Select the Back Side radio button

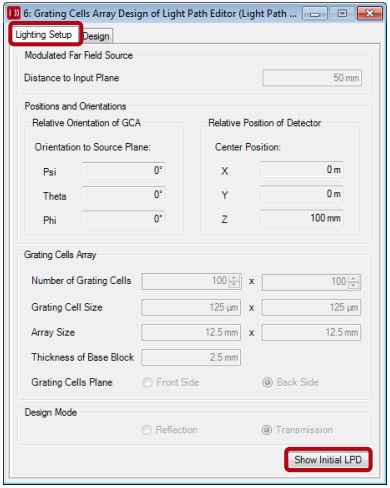[x=267, y=382]
